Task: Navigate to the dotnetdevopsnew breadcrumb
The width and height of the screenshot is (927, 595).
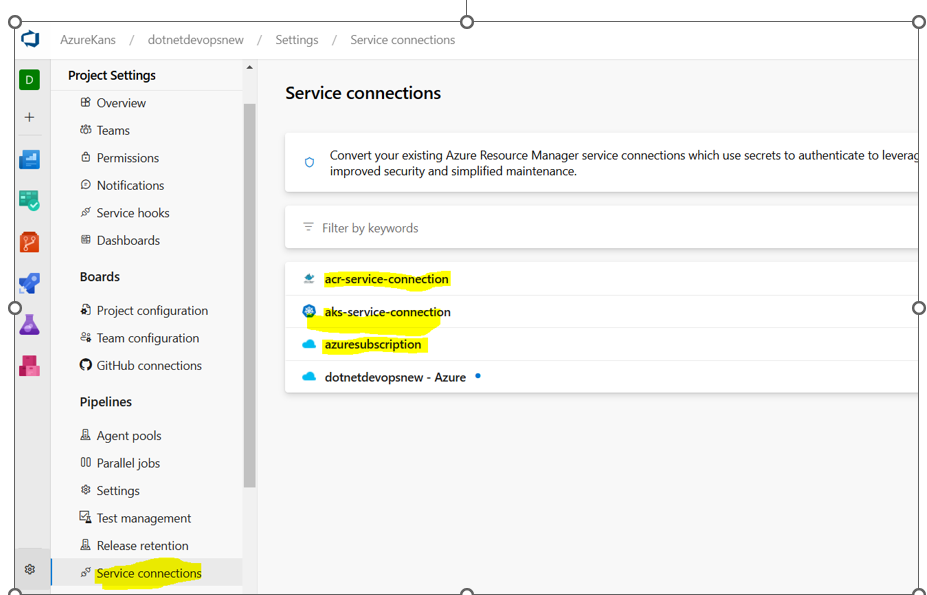Action: pyautogui.click(x=195, y=39)
